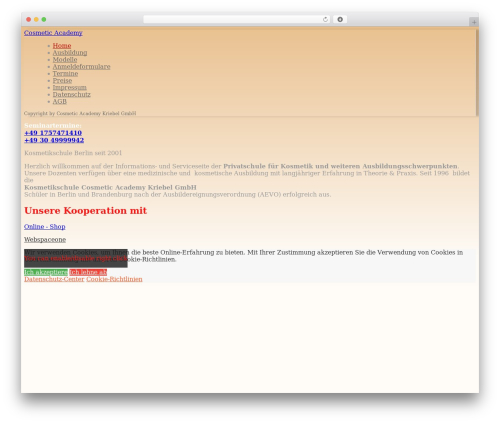
Task: Open the Online - Shop link
Action: [45, 227]
